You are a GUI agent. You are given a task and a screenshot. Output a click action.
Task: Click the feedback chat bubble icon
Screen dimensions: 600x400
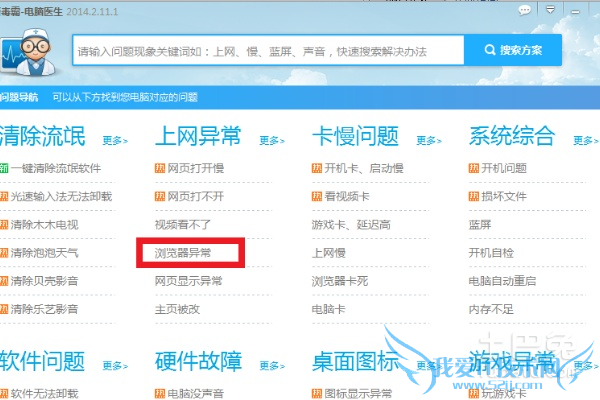pyautogui.click(x=524, y=10)
